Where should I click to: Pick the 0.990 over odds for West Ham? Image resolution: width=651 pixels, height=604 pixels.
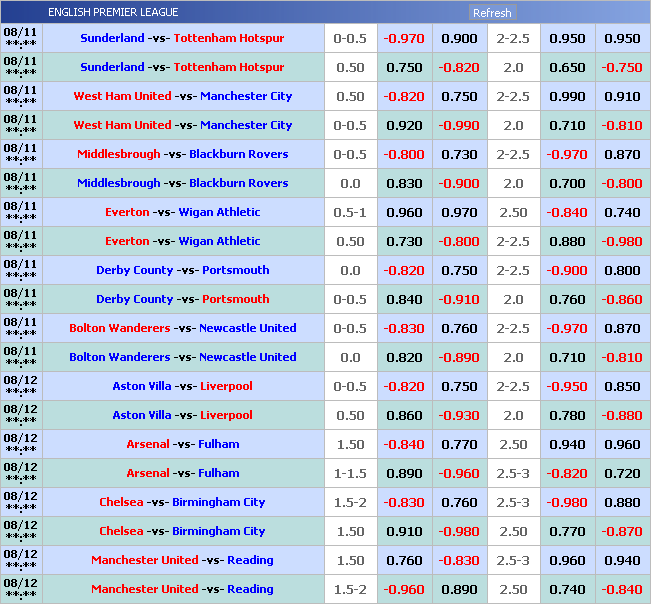[x=567, y=97]
